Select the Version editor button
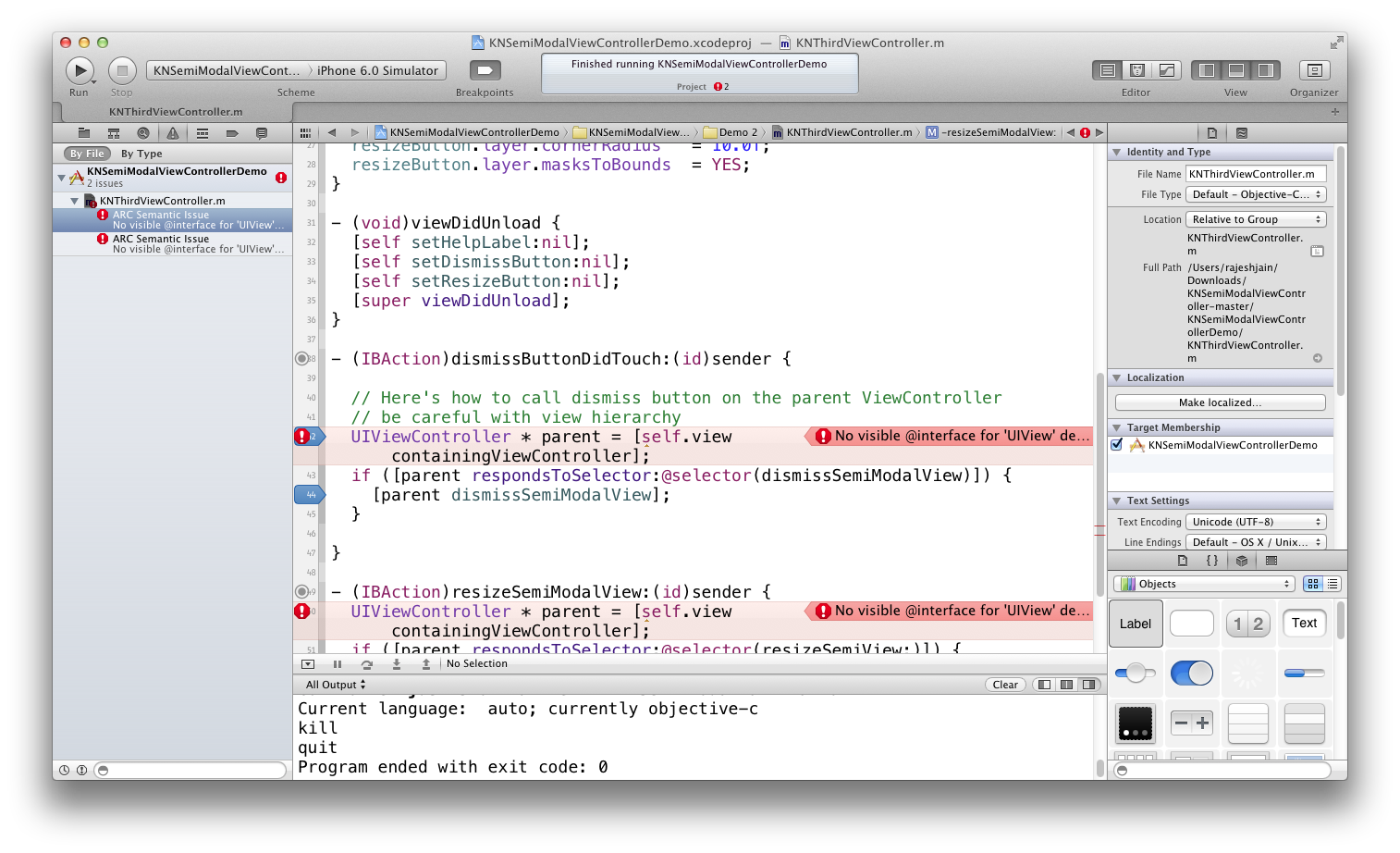 [1167, 70]
